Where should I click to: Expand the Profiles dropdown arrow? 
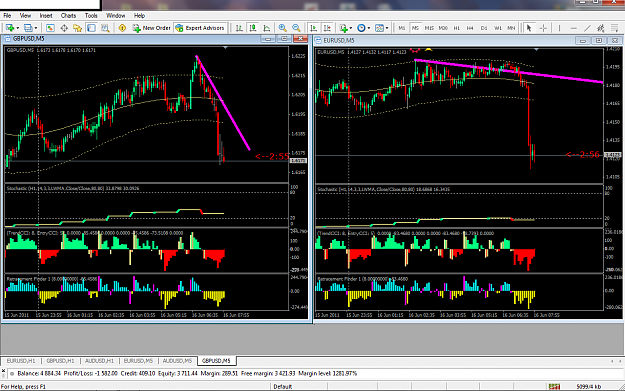click(x=36, y=28)
